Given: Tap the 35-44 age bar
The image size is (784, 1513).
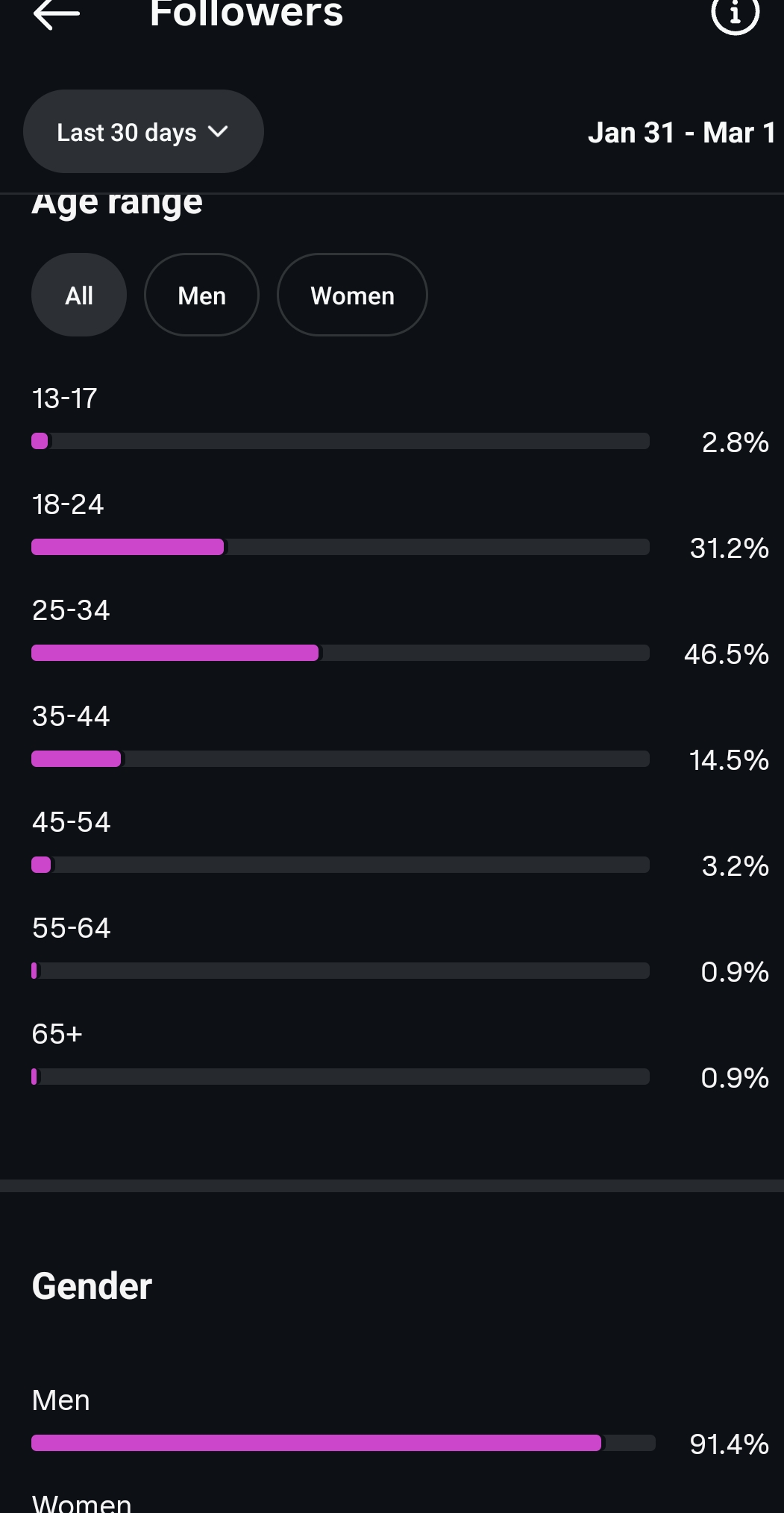Looking at the screenshot, I should pos(340,759).
